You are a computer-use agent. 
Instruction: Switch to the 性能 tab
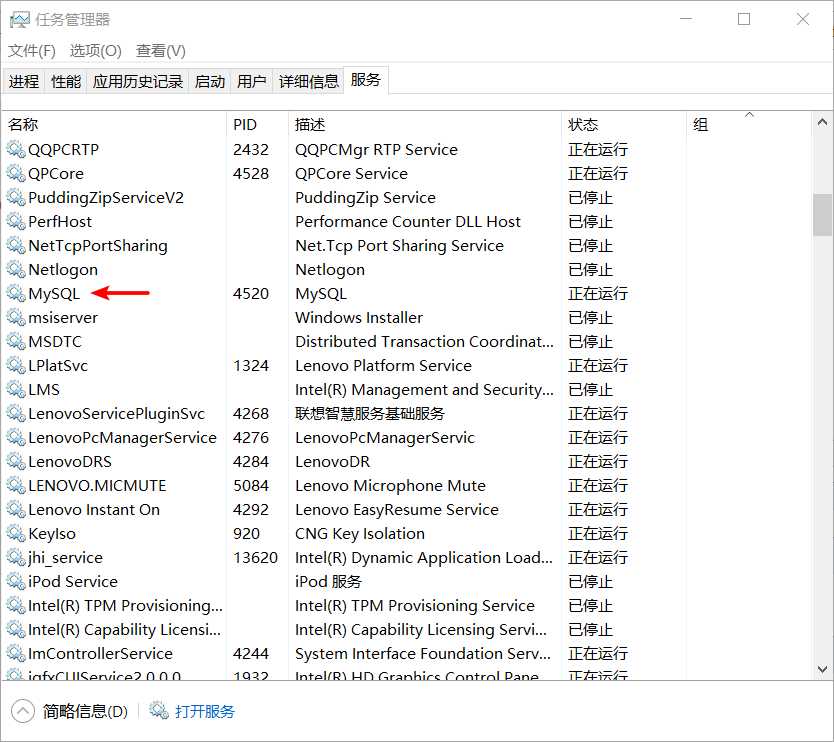coord(66,81)
